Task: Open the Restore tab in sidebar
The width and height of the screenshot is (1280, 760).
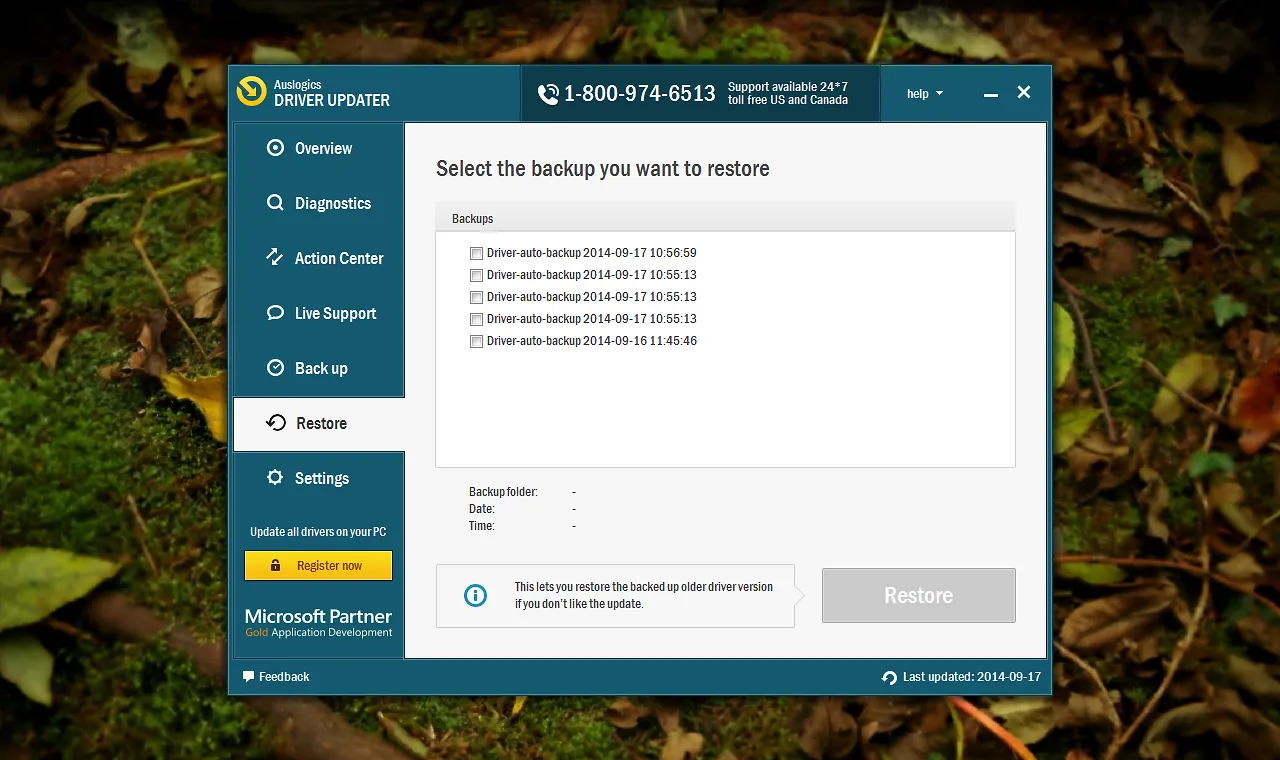Action: tap(319, 424)
